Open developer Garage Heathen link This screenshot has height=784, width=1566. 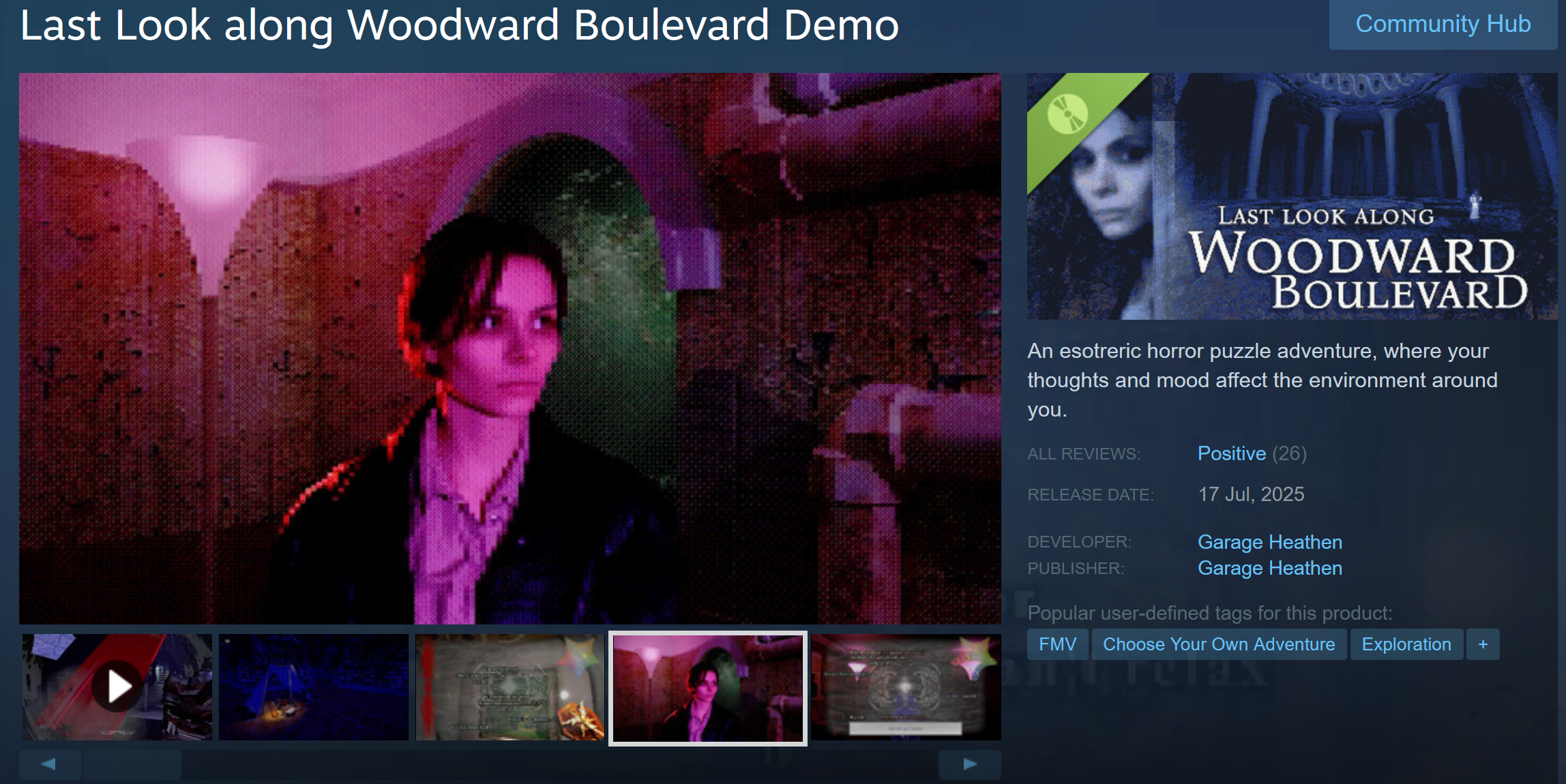1270,542
